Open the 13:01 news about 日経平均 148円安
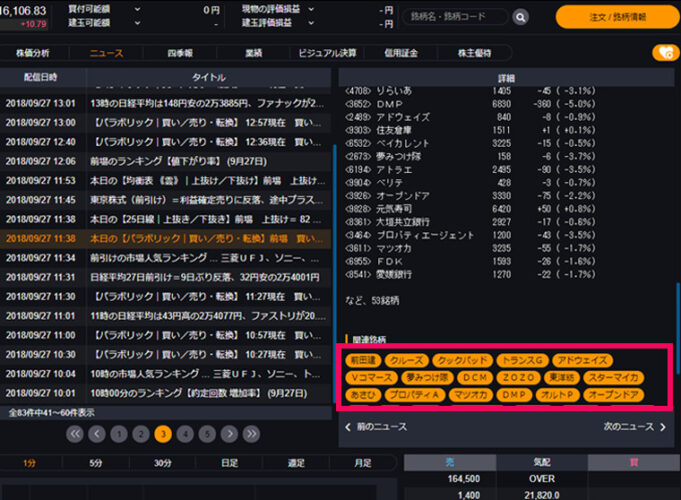681x500 pixels. pos(165,103)
